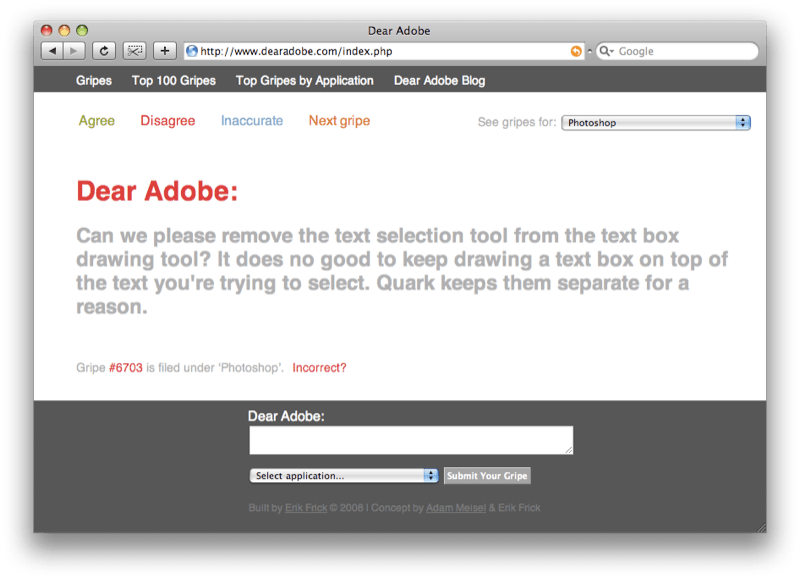Click into the Dear Adobe gripe text area
The width and height of the screenshot is (800, 579).
point(410,440)
